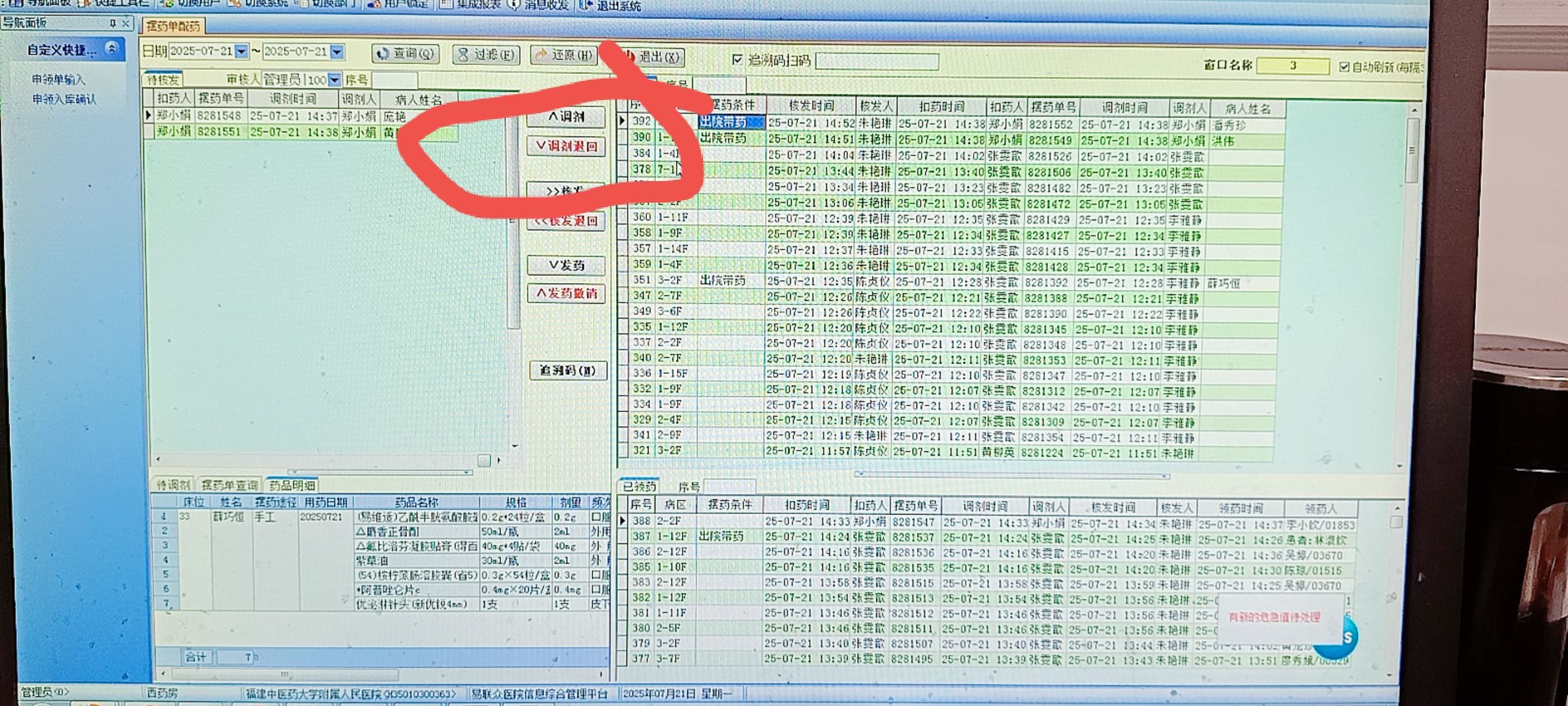Viewport: 1568px width, 706px height.
Task: Open the start date dropdown
Action: 242,51
